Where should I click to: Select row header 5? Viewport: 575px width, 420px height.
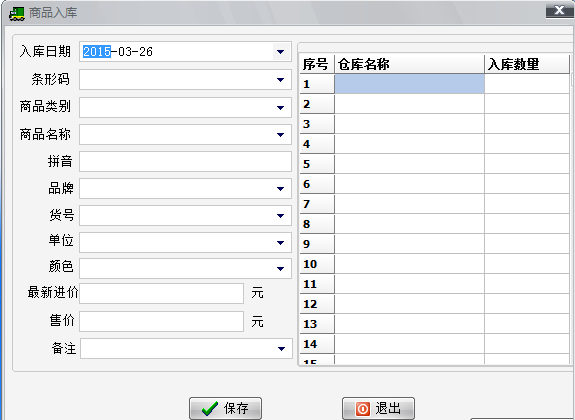point(317,164)
